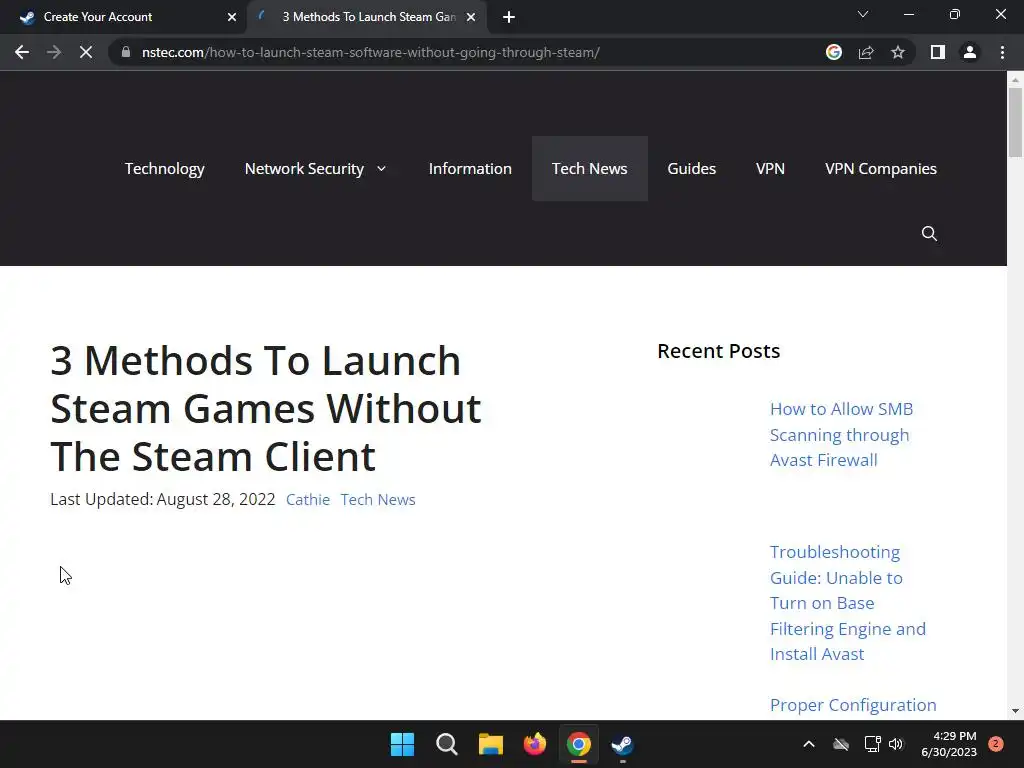Open the VPN Companies menu item
The width and height of the screenshot is (1024, 768).
pyautogui.click(x=880, y=168)
